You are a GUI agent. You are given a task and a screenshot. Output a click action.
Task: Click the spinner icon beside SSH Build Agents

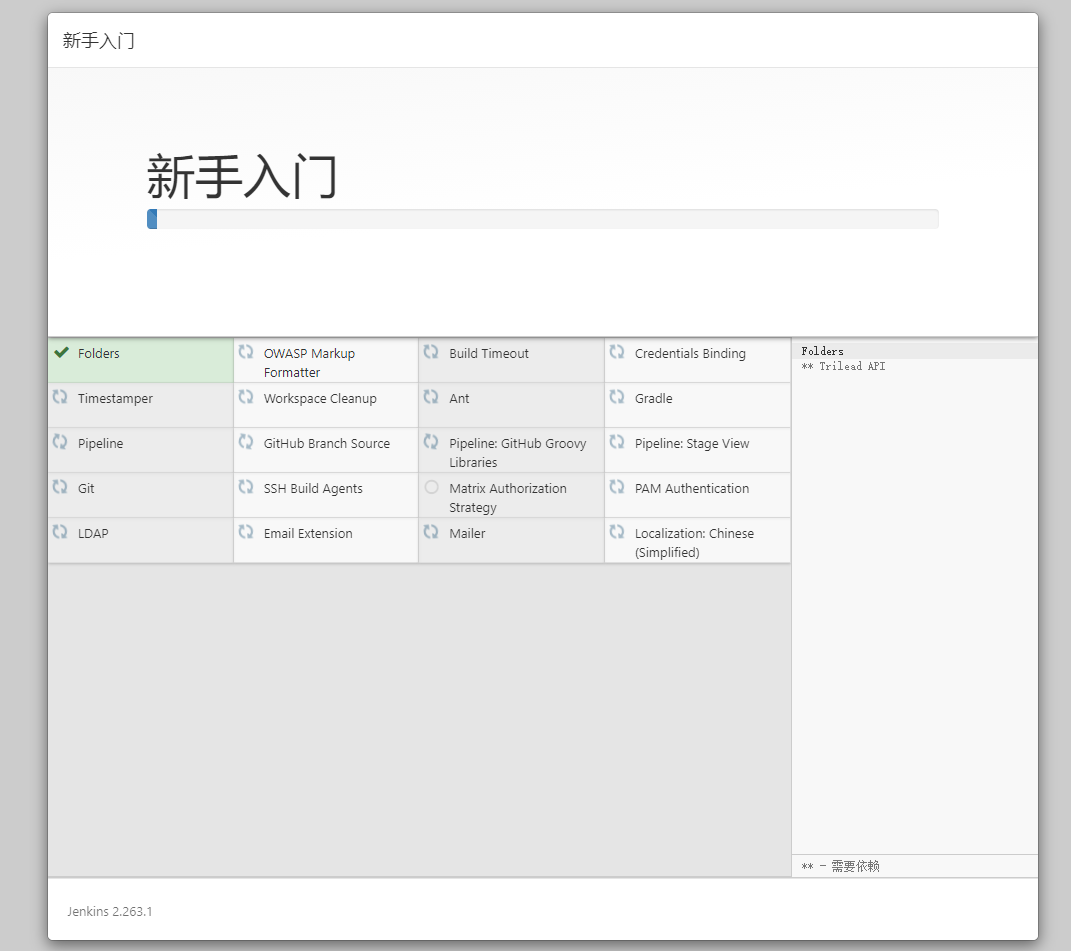click(246, 487)
